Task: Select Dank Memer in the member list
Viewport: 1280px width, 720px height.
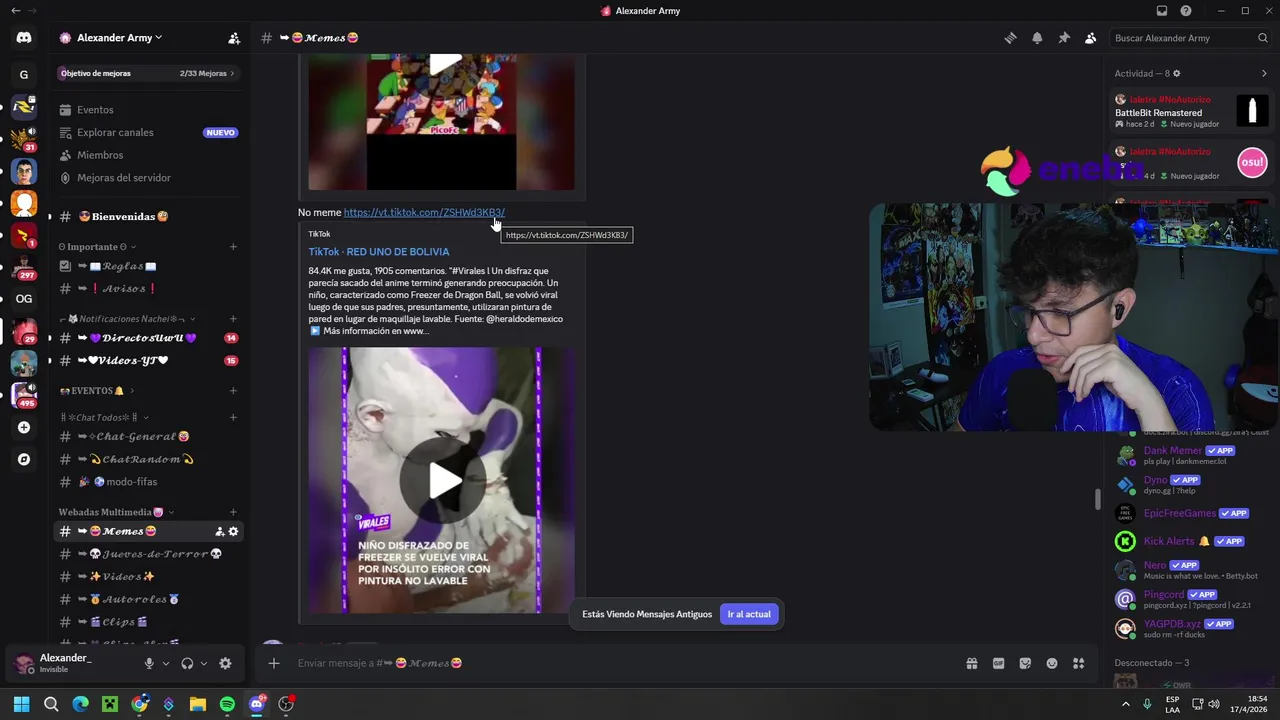Action: [1190, 455]
